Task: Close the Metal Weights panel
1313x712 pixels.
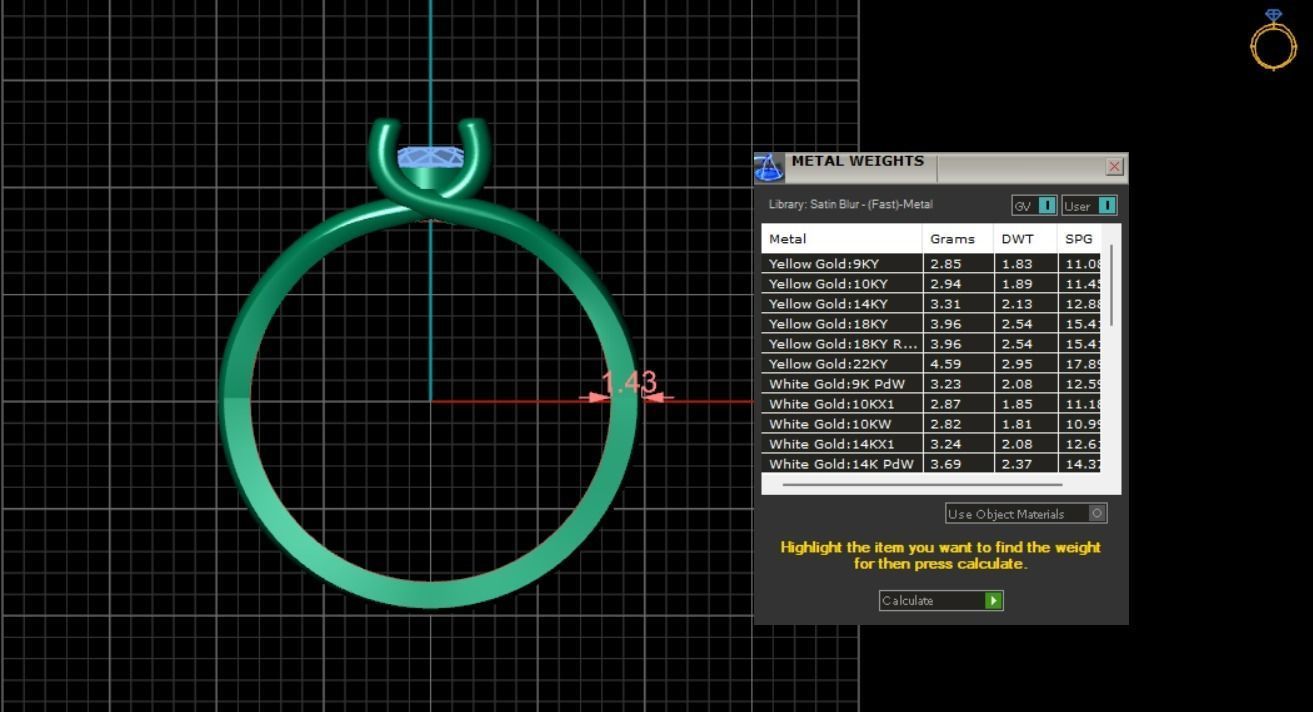Action: [x=1114, y=167]
